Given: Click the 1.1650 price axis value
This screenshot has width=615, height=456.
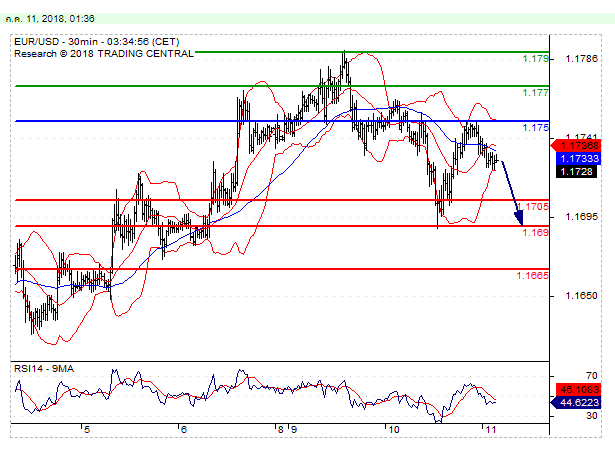Looking at the screenshot, I should tap(581, 296).
